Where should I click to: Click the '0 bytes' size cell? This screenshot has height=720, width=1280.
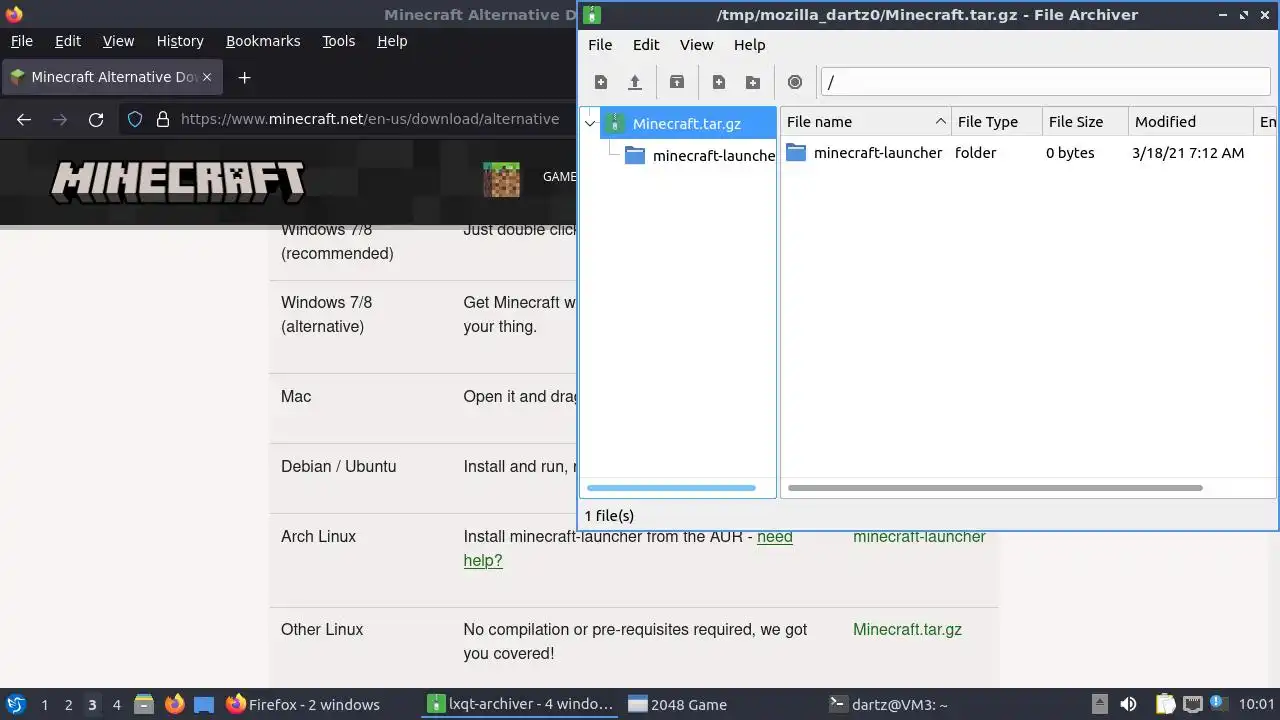click(1070, 153)
